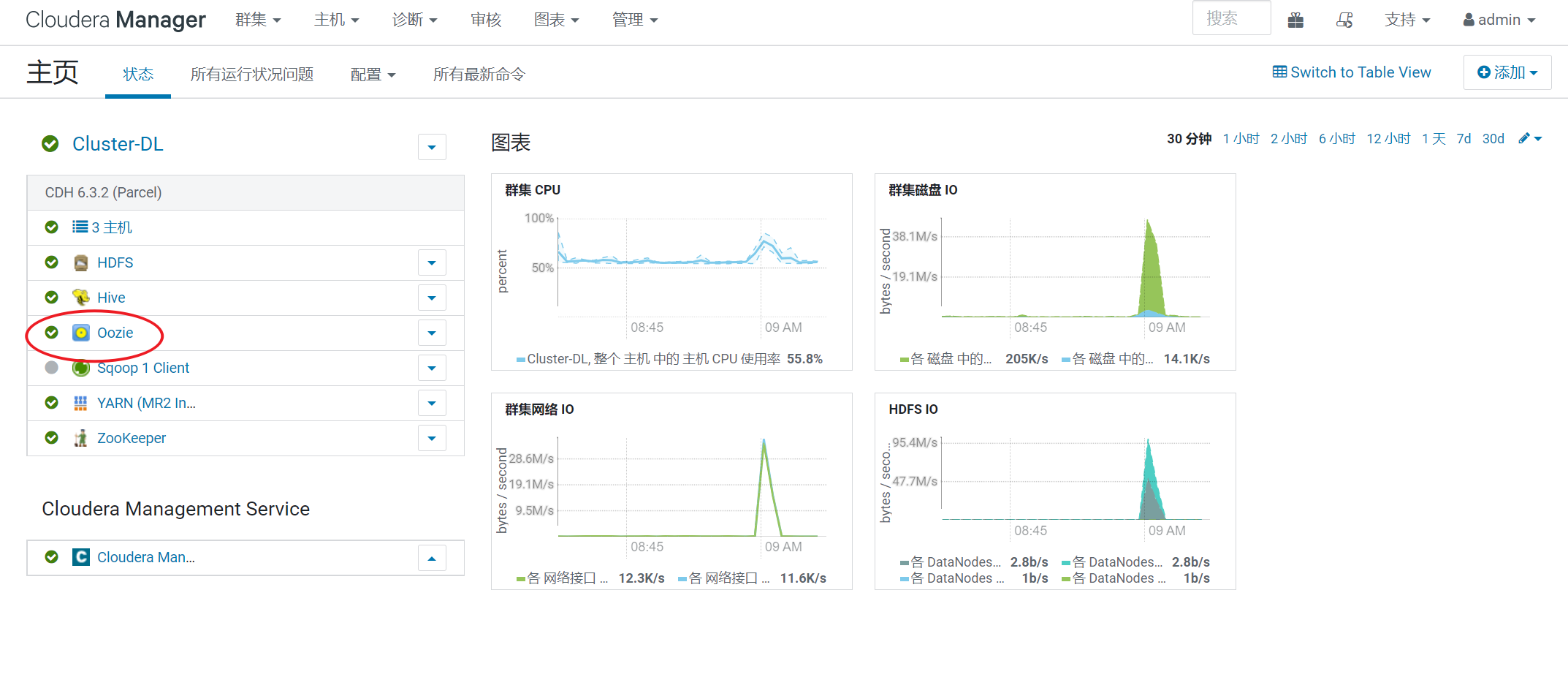
Task: Click the ZooKeeper service icon
Action: pyautogui.click(x=81, y=438)
